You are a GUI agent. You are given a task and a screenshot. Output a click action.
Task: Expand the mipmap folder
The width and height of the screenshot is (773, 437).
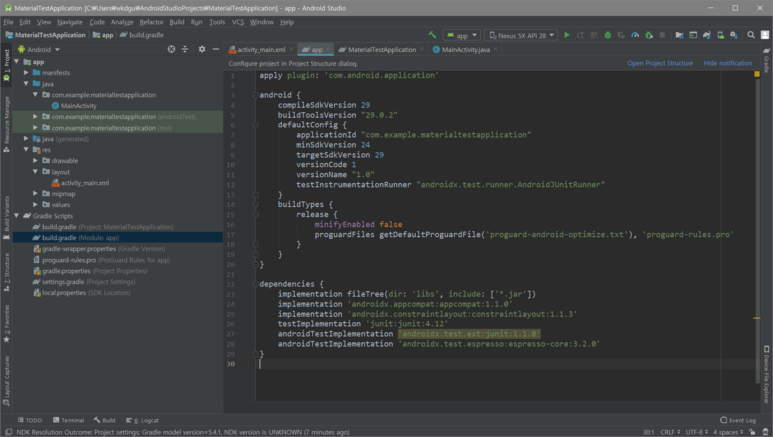tap(35, 193)
